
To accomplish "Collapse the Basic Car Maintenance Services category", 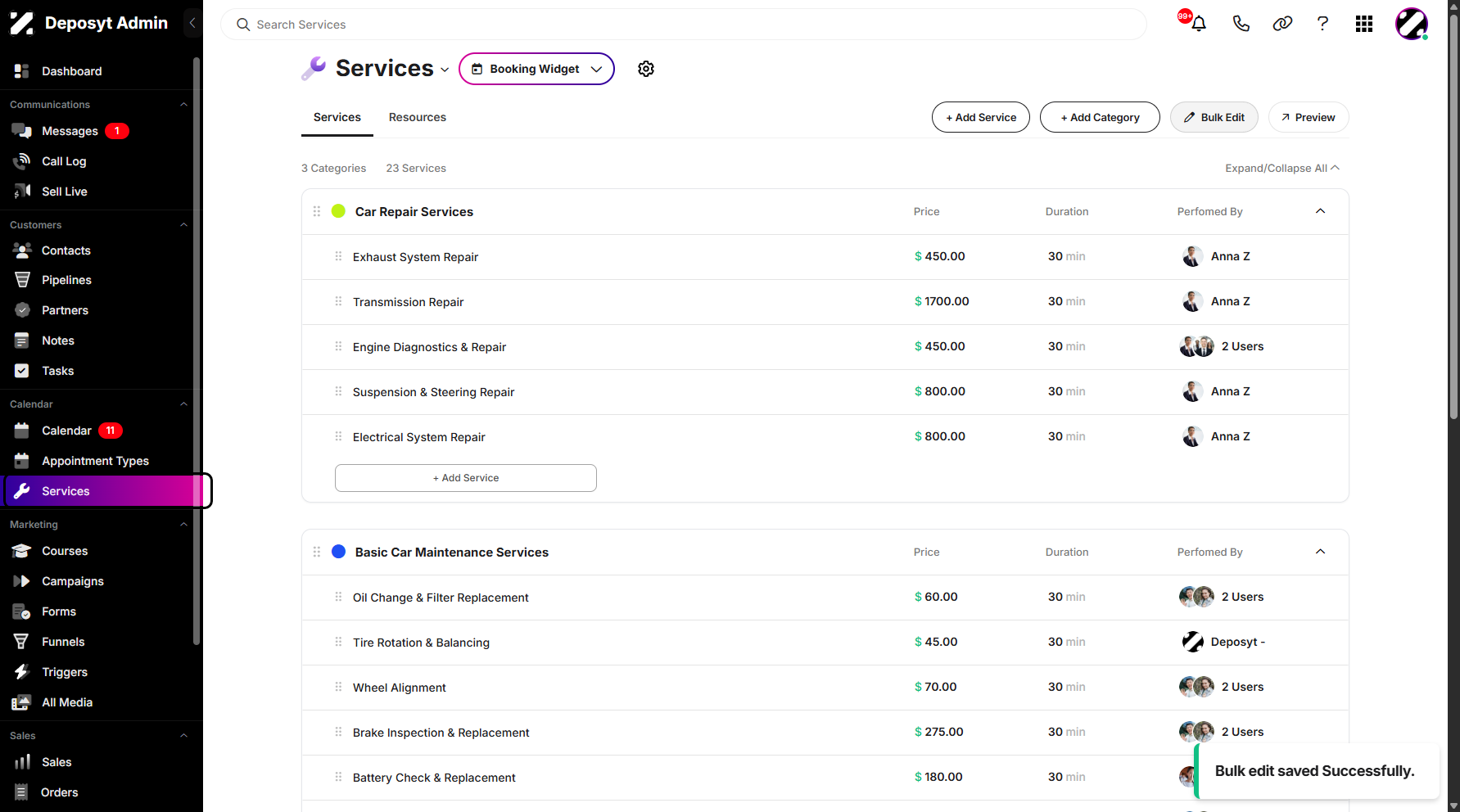I will 1320,552.
